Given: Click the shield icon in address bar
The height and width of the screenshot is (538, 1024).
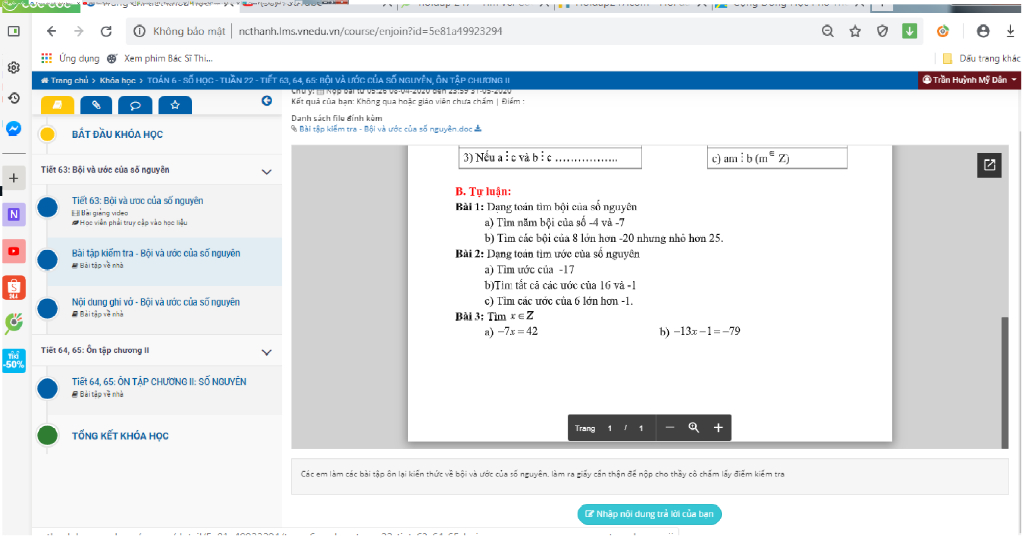Looking at the screenshot, I should click(x=882, y=31).
